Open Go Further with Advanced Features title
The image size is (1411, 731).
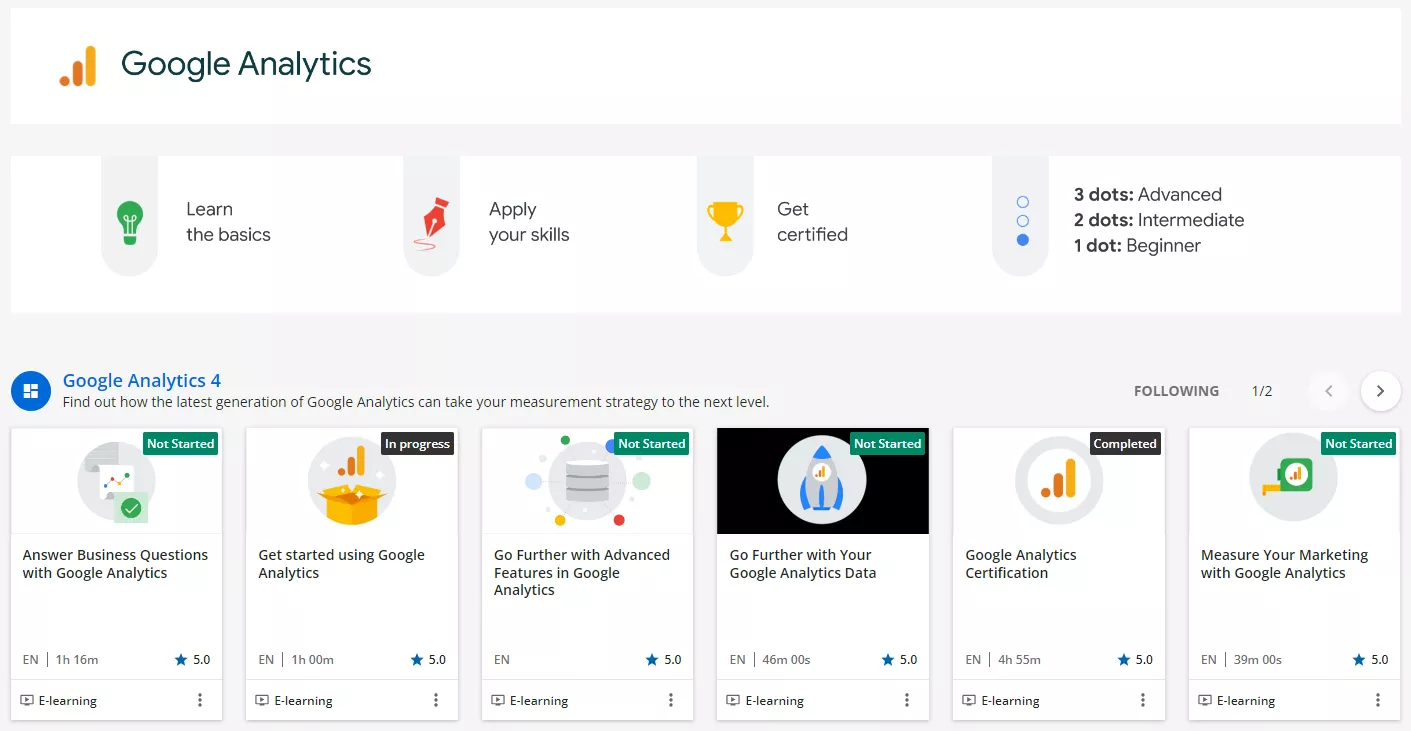582,572
